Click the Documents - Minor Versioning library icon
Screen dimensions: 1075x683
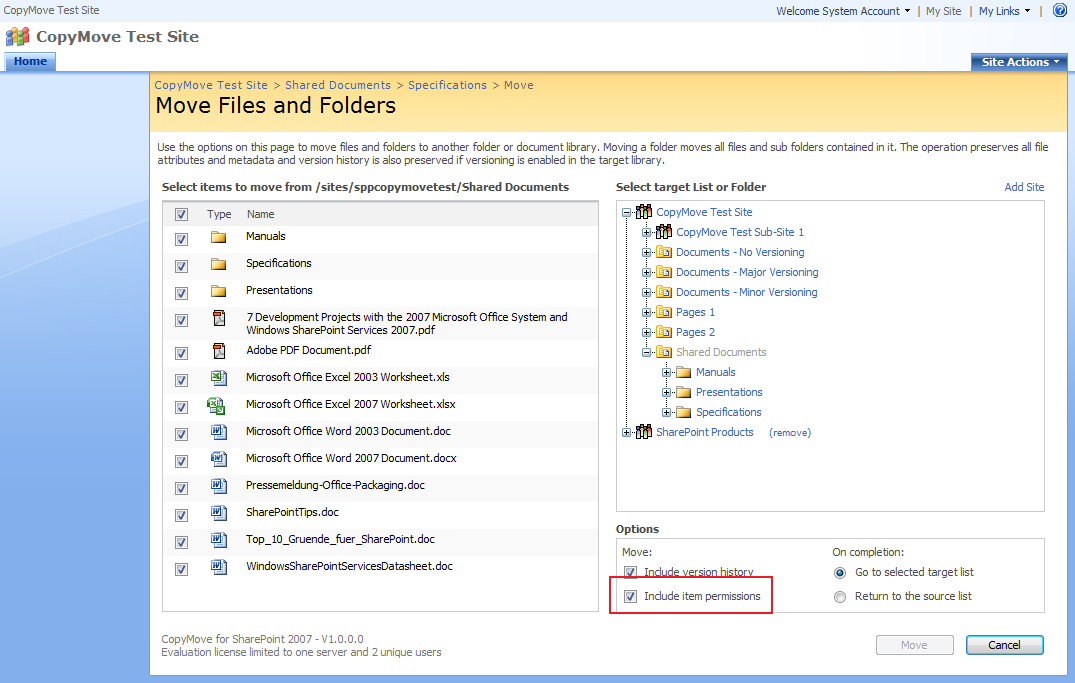[664, 291]
